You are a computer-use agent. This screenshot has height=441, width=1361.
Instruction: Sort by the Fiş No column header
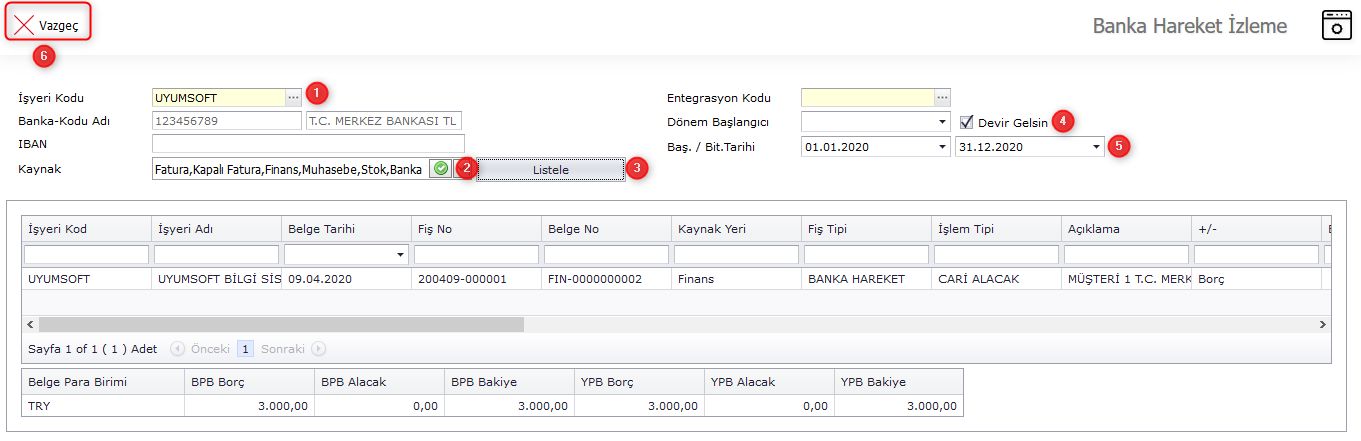point(476,229)
